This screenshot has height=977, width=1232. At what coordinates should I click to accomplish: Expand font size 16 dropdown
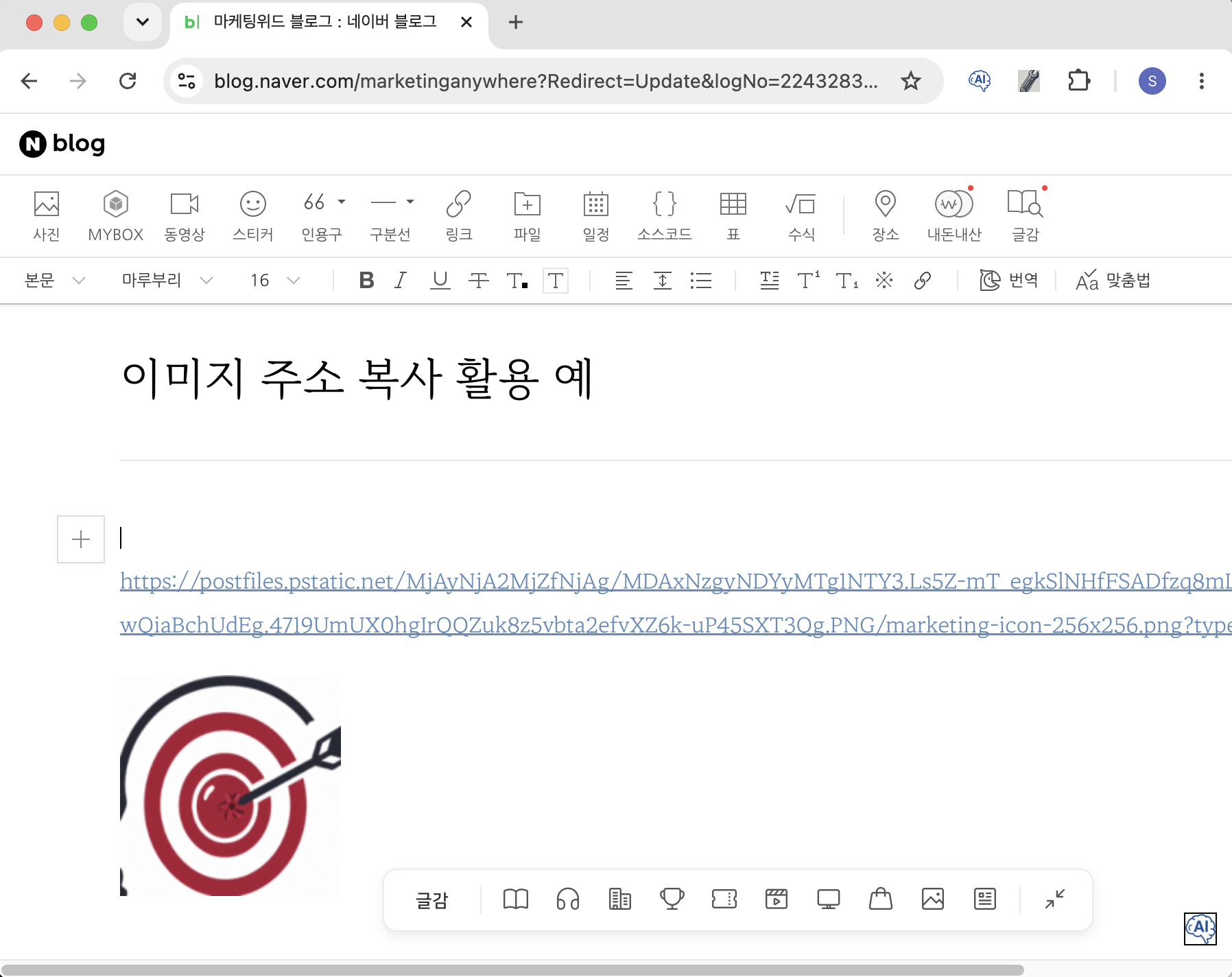275,280
